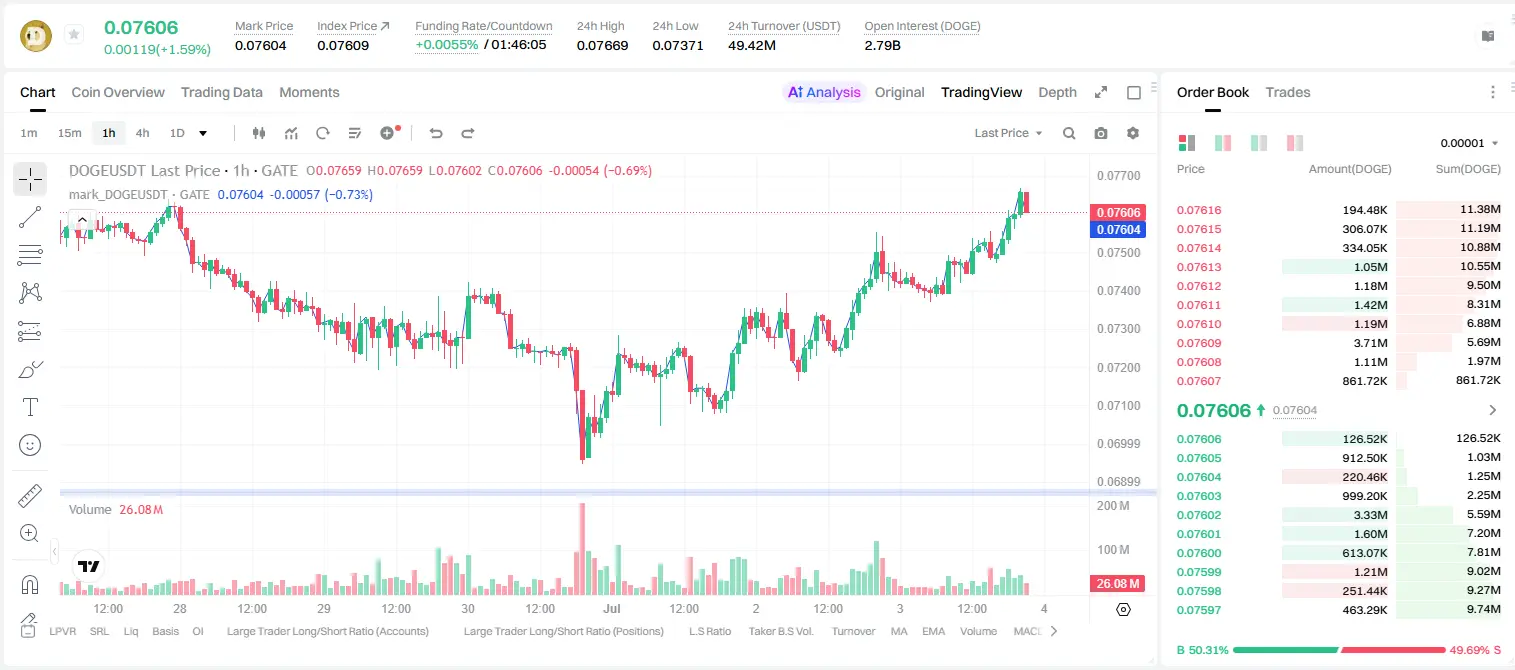Screen dimensions: 1515x670
Task: Select the 0.07610 ask price row
Action: point(1339,324)
